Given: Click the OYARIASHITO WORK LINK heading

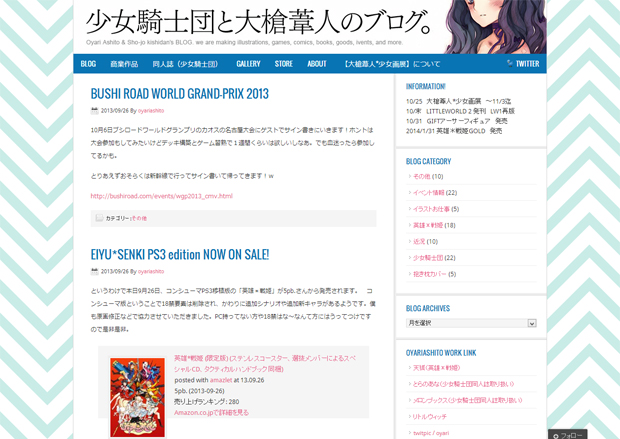Looking at the screenshot, I should 441,353.
